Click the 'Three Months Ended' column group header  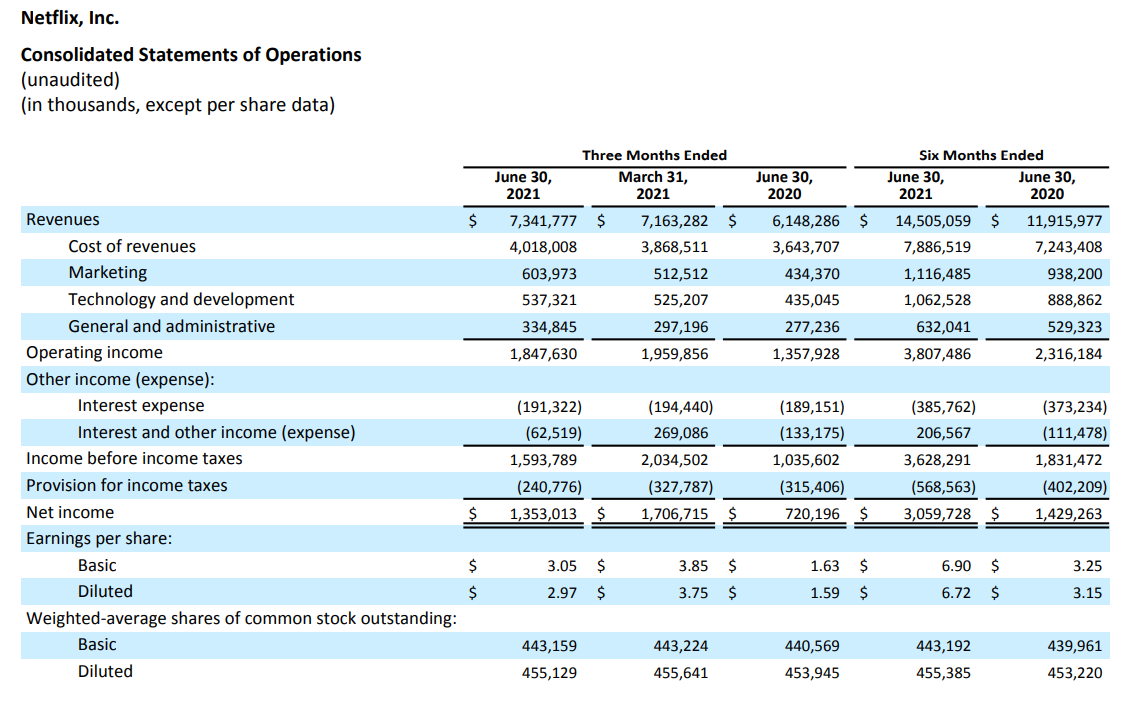[x=655, y=155]
